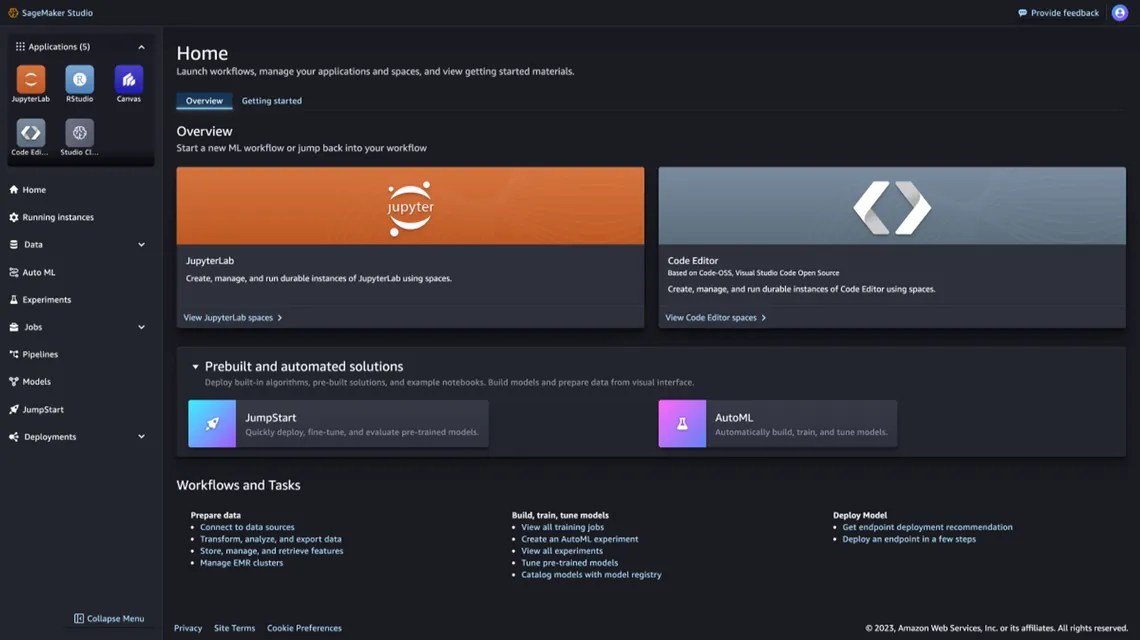Expand the Jobs menu chevron
The image size is (1140, 640).
[x=142, y=327]
